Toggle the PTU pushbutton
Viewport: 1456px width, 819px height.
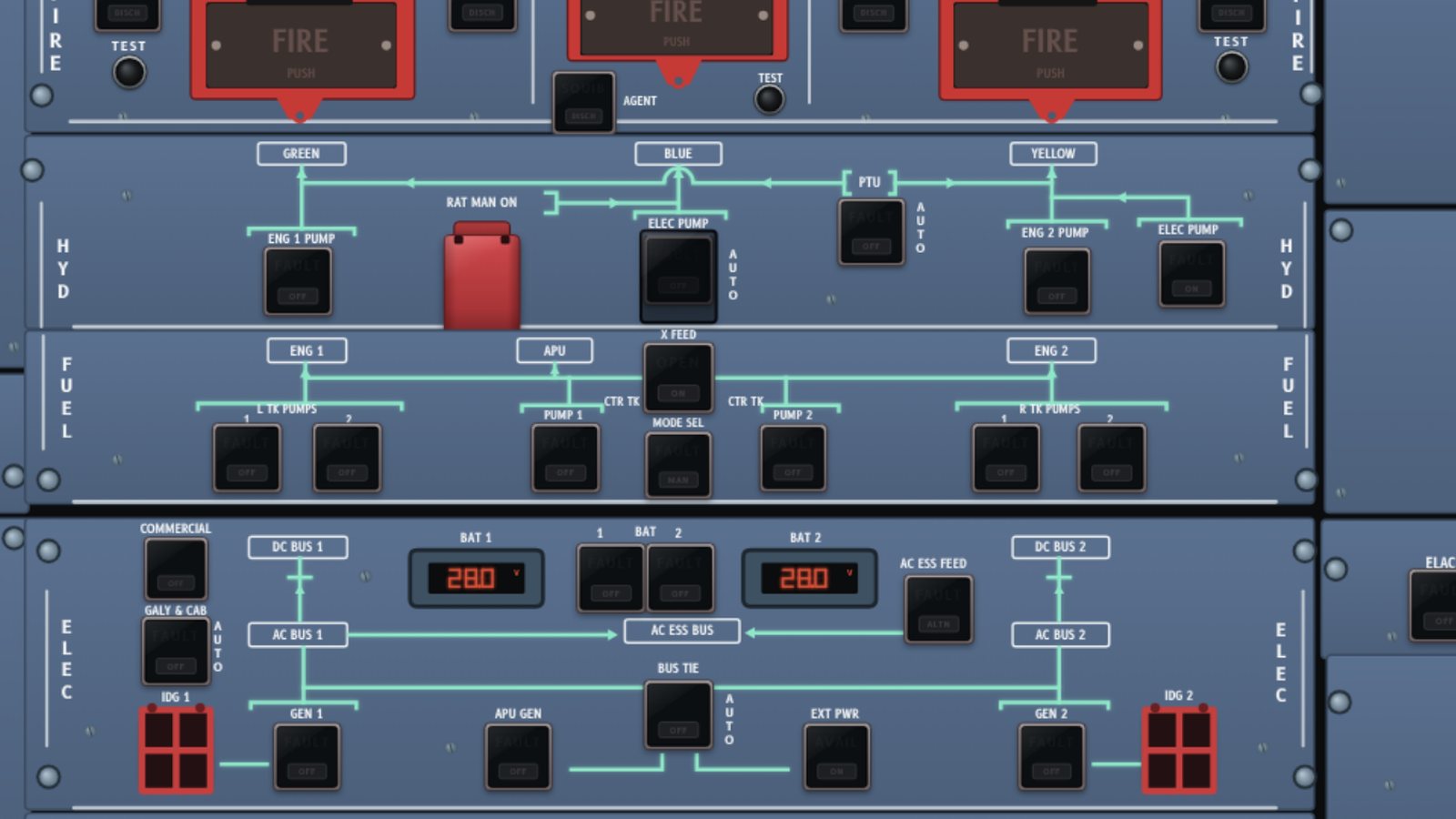[871, 232]
